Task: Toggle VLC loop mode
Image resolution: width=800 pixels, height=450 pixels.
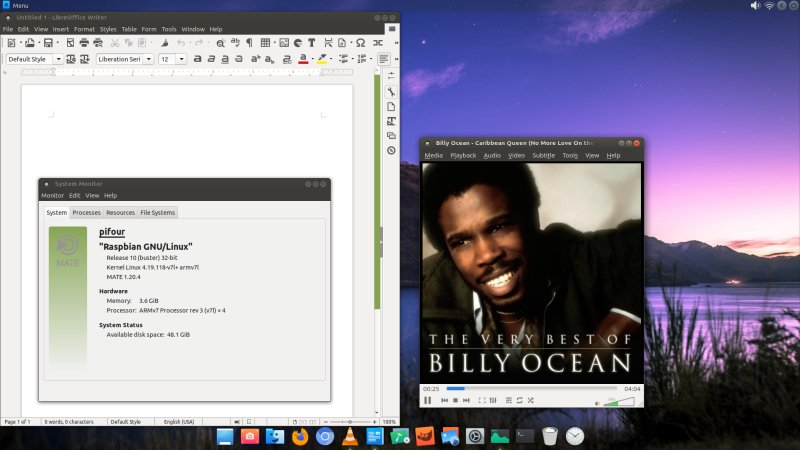Action: [519, 400]
